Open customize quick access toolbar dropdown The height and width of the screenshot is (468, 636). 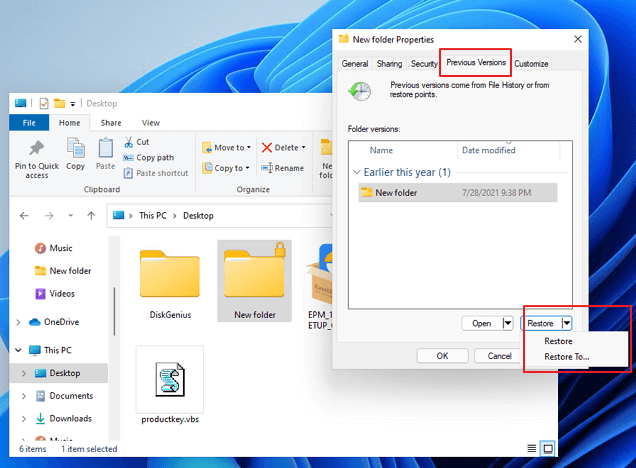73,104
